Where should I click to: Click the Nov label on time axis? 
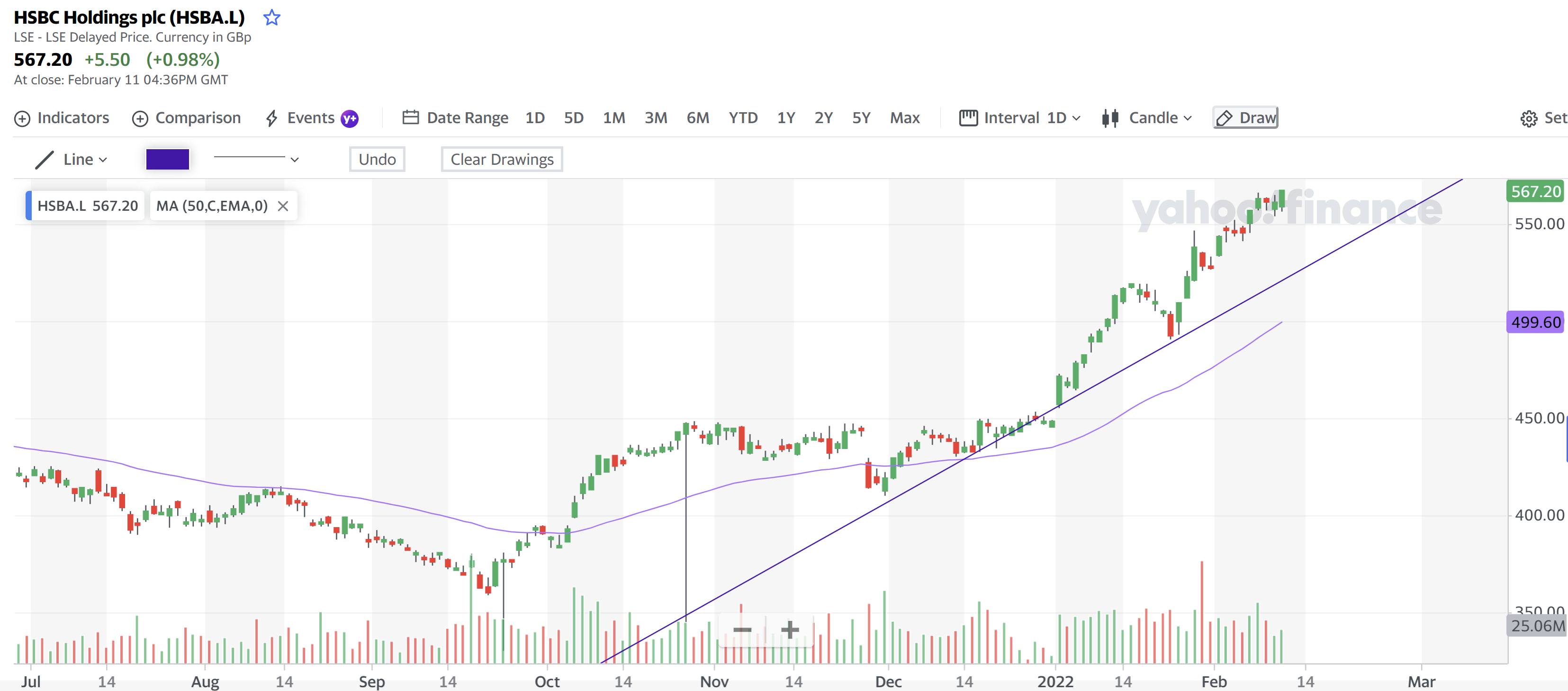[714, 681]
